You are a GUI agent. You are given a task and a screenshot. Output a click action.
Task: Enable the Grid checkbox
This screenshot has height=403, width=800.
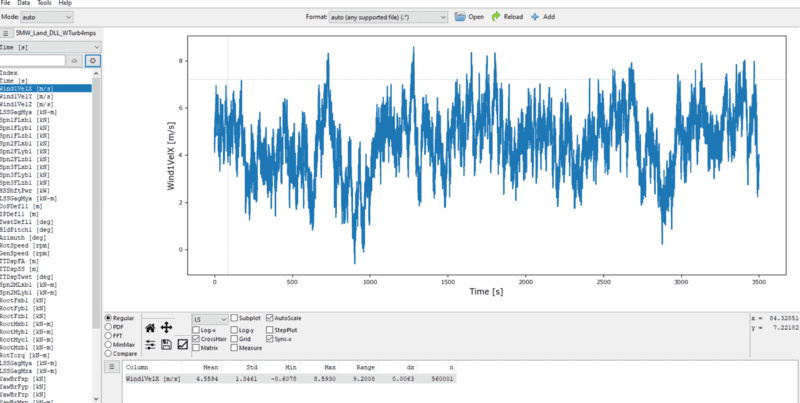point(233,339)
